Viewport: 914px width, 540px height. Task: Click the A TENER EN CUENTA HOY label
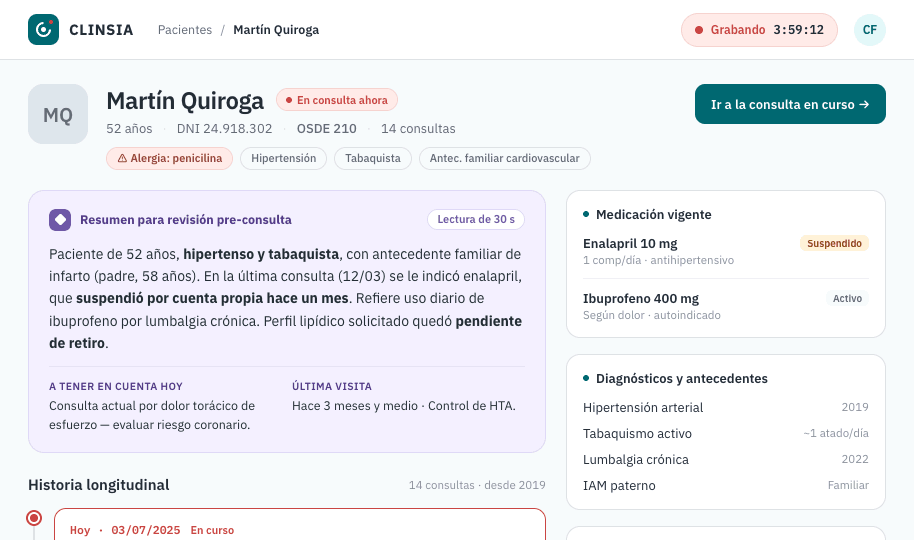pos(116,386)
